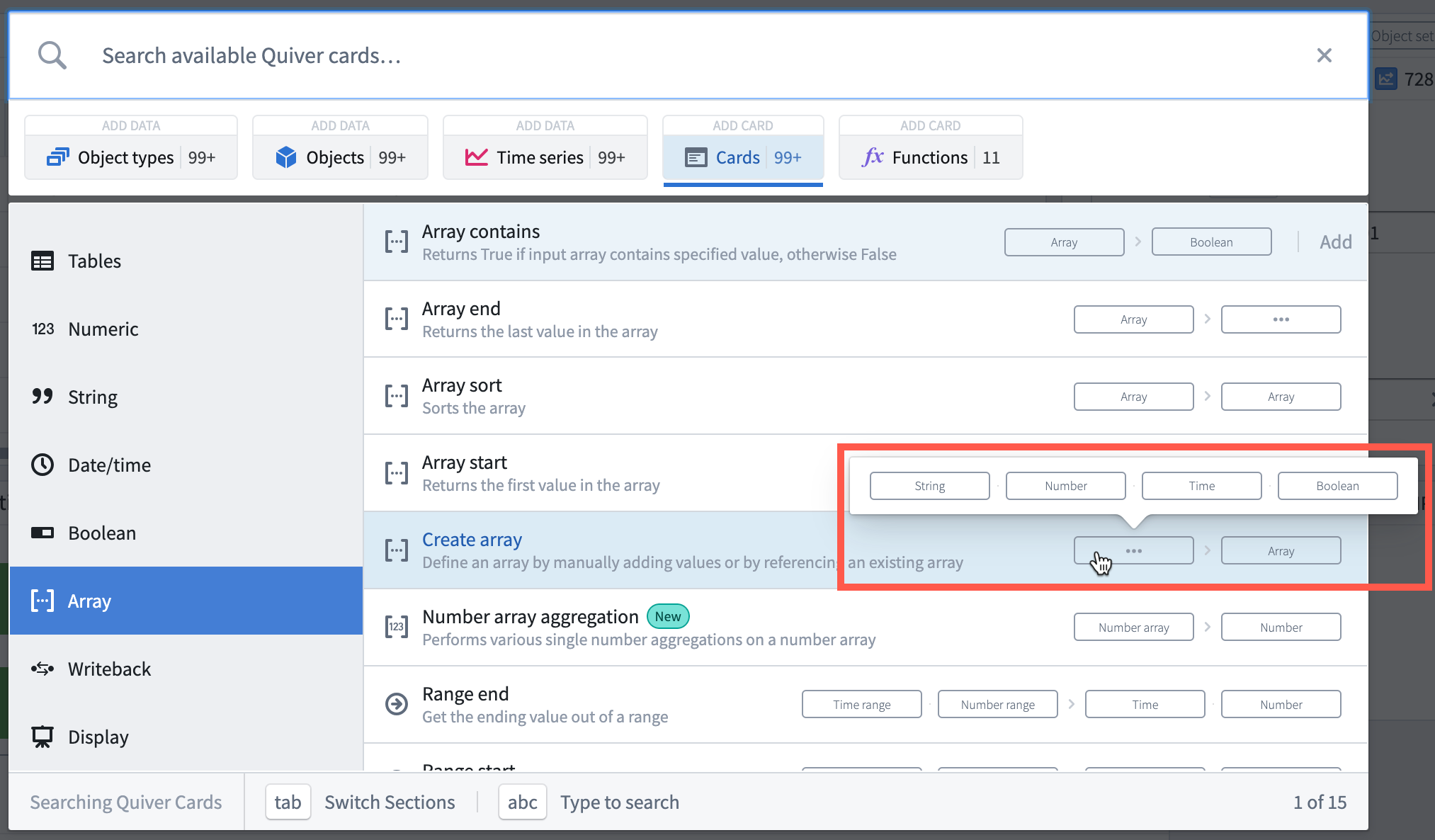Viewport: 1435px width, 840px height.
Task: Click the Functions fx icon
Action: point(873,157)
